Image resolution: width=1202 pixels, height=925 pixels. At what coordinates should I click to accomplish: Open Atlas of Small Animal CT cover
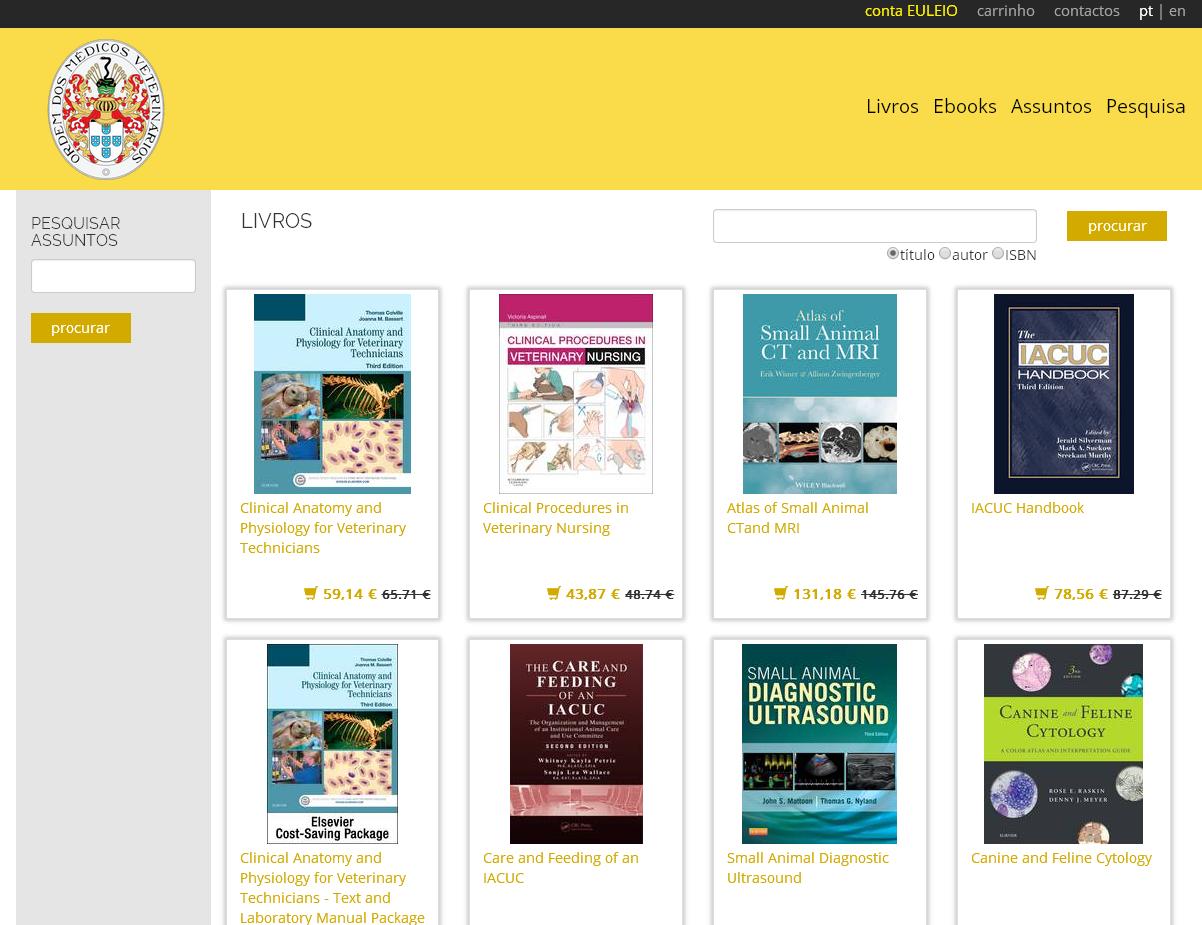click(820, 394)
